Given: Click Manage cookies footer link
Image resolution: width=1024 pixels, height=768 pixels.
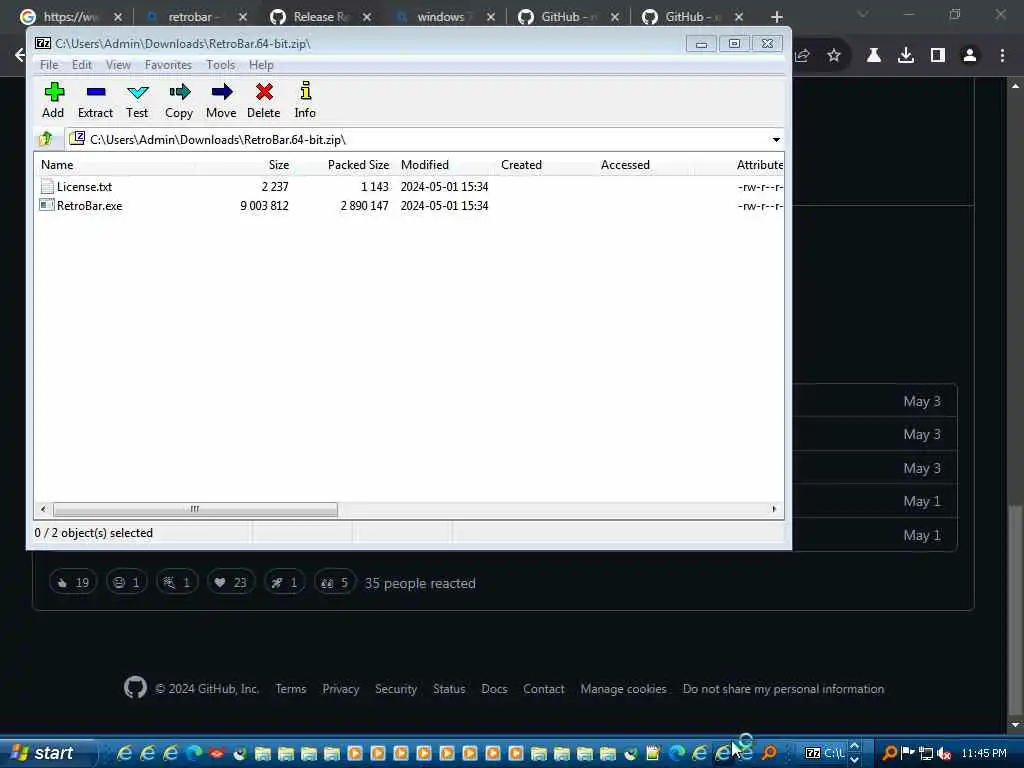Looking at the screenshot, I should [624, 688].
